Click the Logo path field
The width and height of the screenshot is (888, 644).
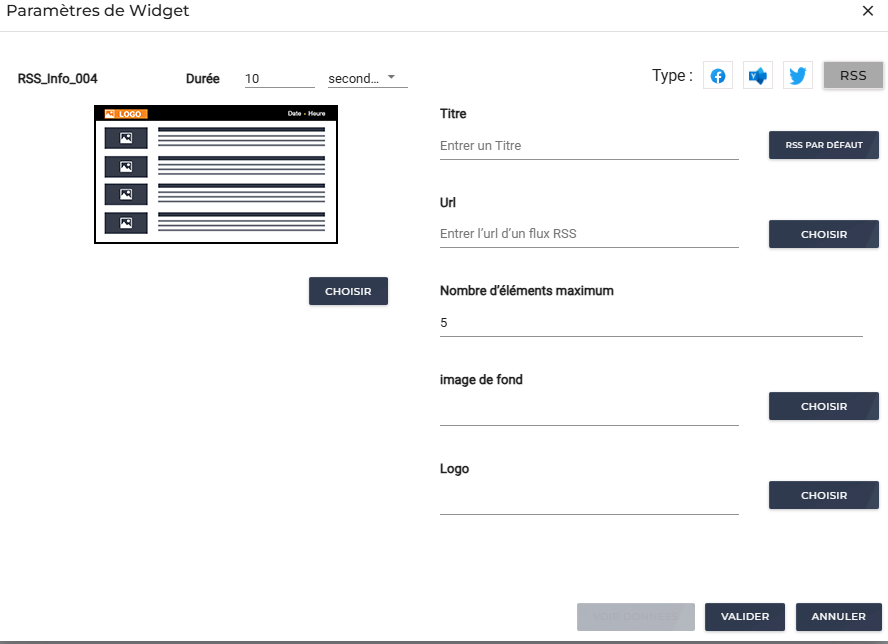click(588, 500)
